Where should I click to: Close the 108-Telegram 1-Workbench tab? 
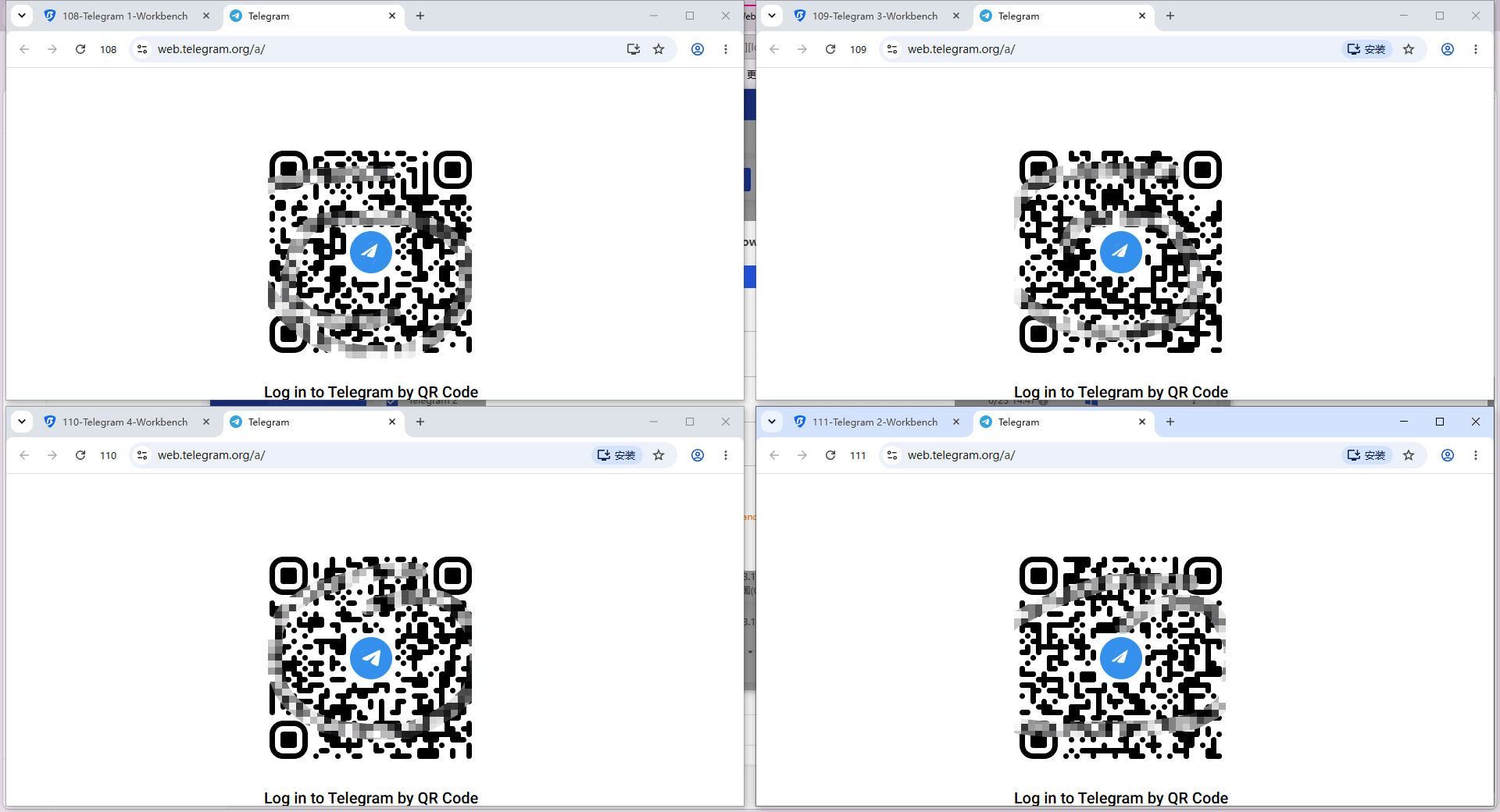(206, 16)
